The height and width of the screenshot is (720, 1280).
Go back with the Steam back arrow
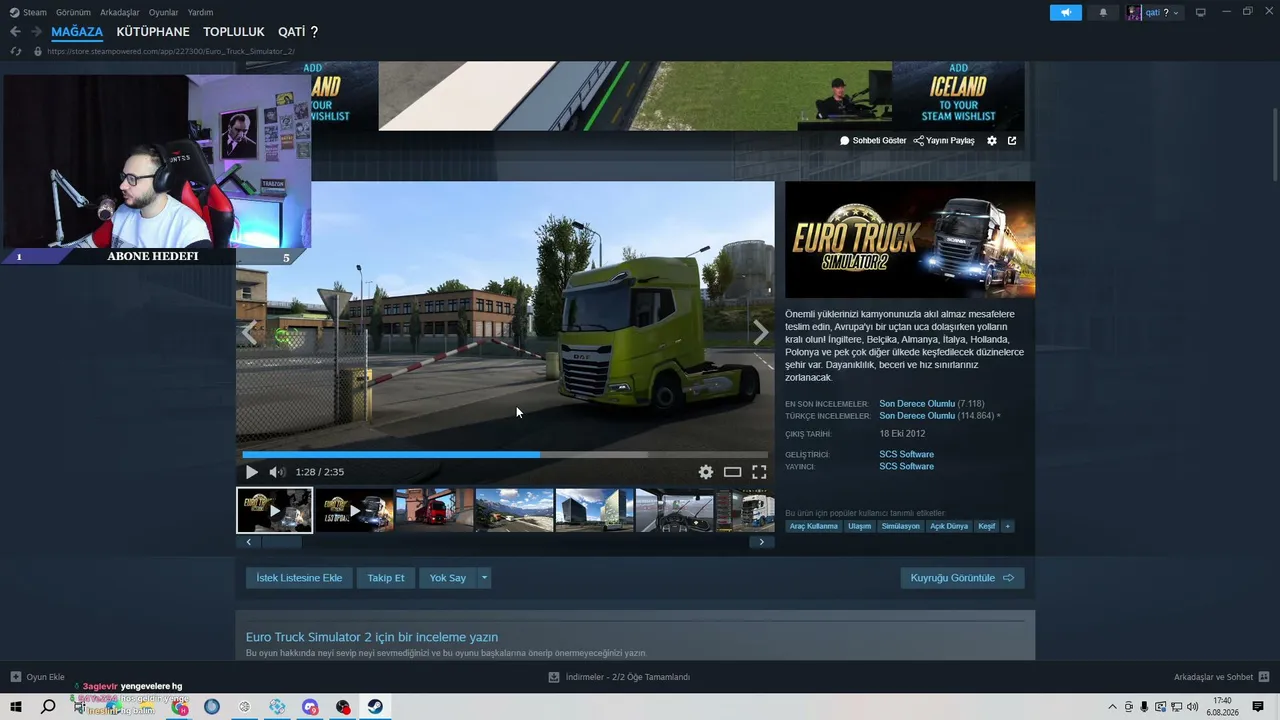coord(15,32)
